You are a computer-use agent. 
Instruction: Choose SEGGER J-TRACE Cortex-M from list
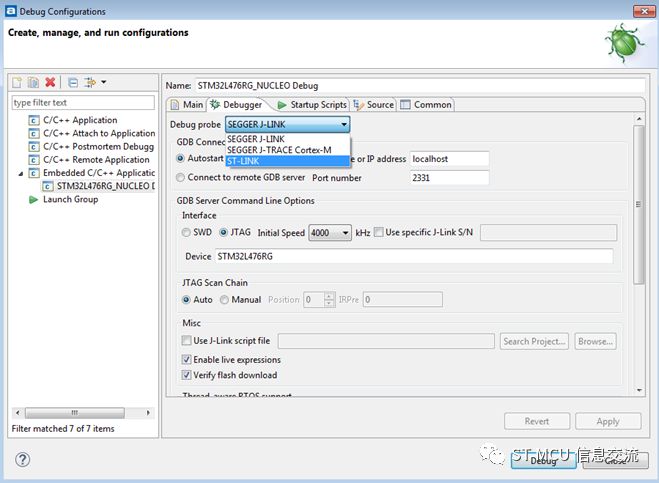click(x=288, y=150)
